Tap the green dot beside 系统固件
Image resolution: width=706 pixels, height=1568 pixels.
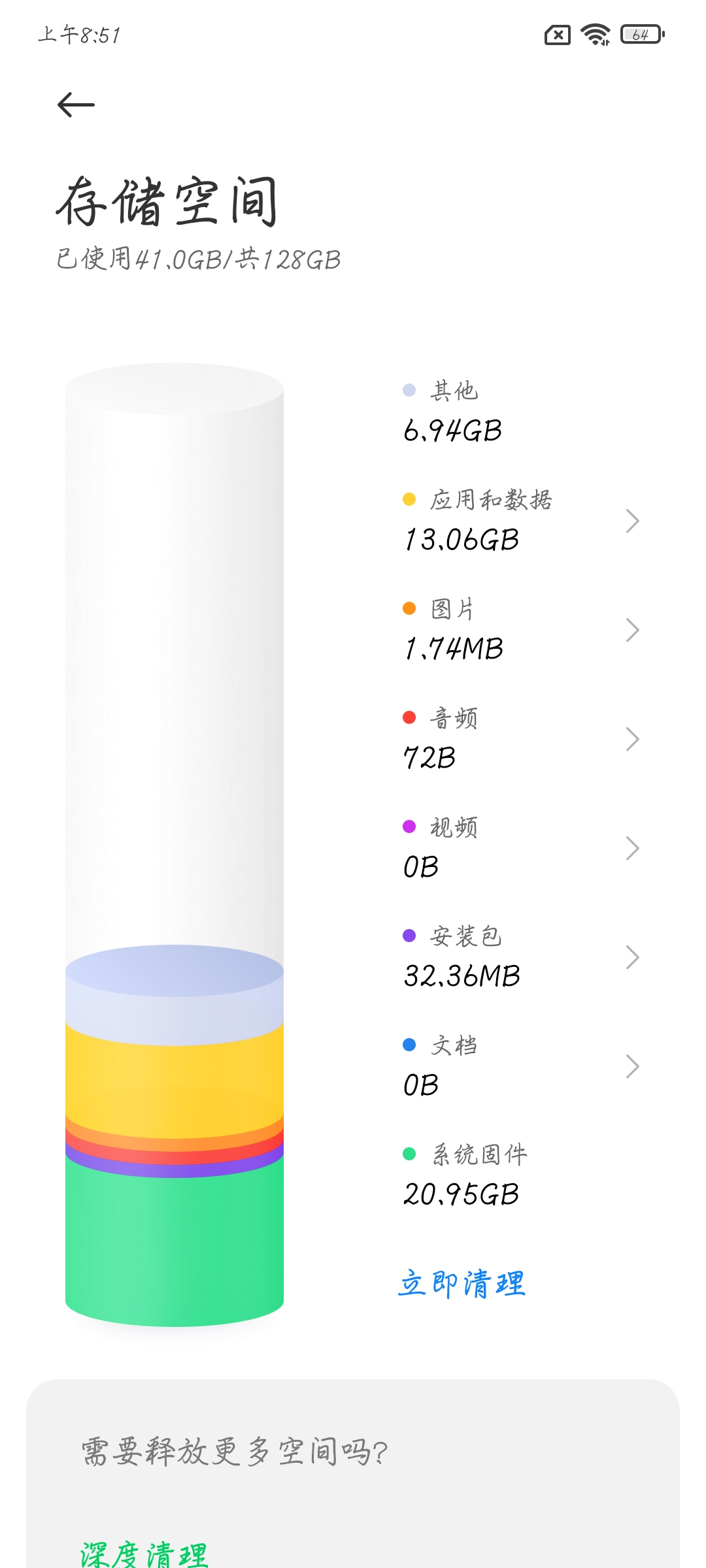(x=409, y=1154)
